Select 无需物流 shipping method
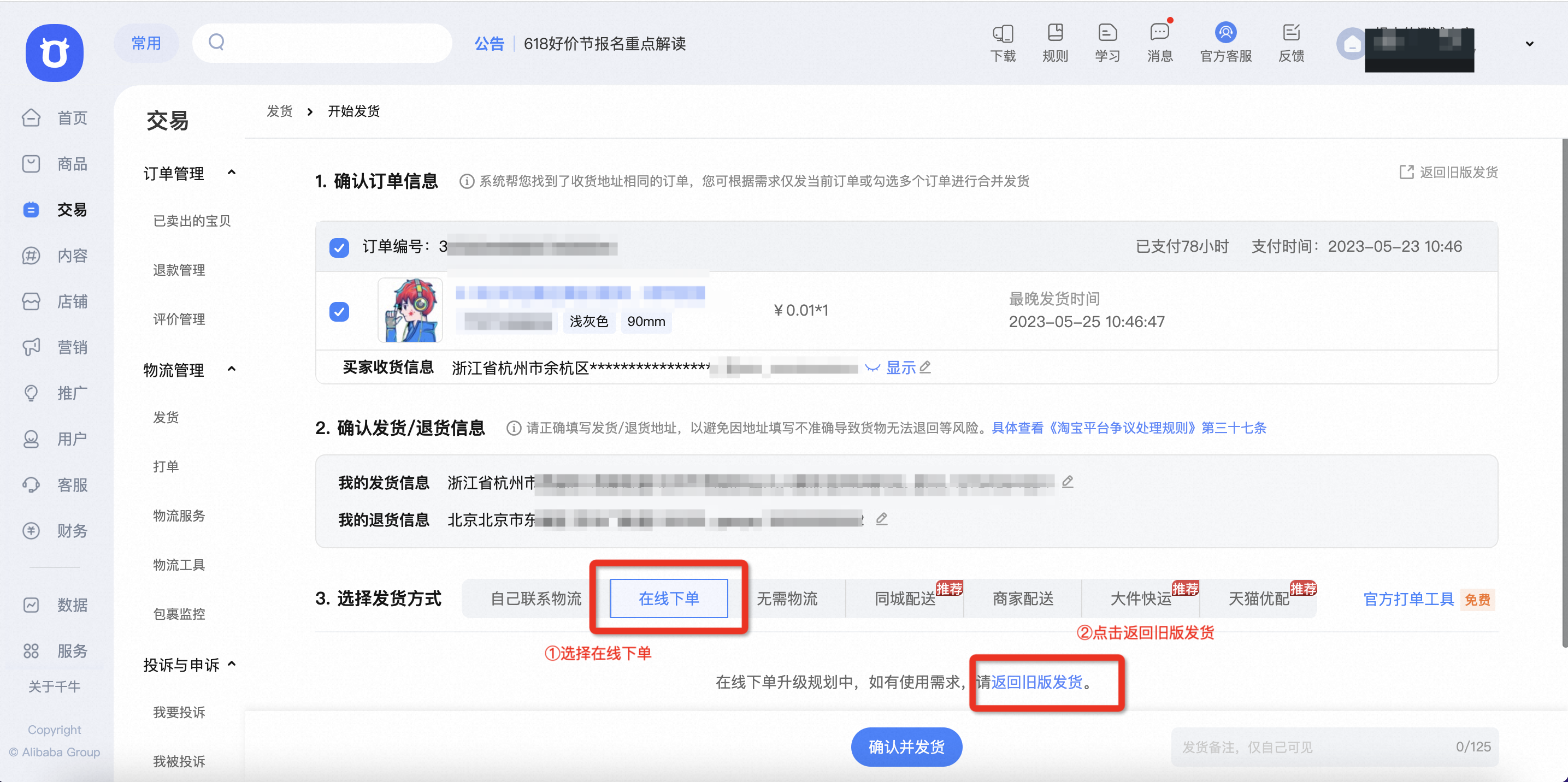This screenshot has width=1568, height=782. [786, 599]
